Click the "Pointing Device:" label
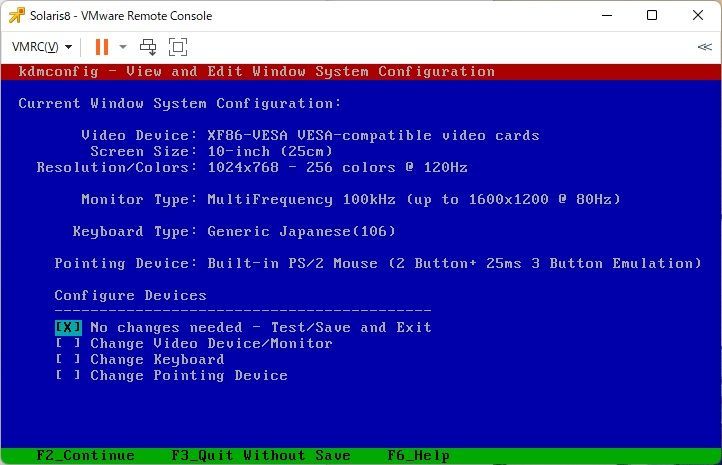This screenshot has height=465, width=722. coord(126,263)
